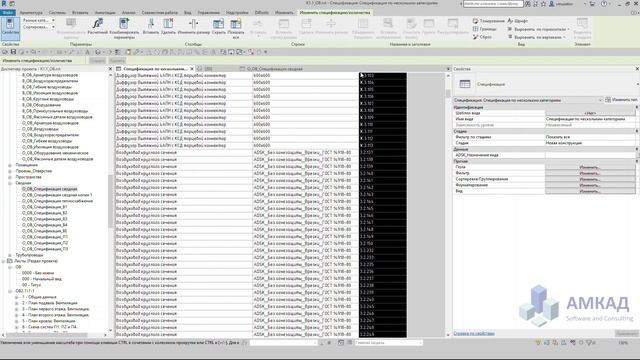Open the column Resize tool
The width and height of the screenshot is (640, 360).
pos(193,27)
